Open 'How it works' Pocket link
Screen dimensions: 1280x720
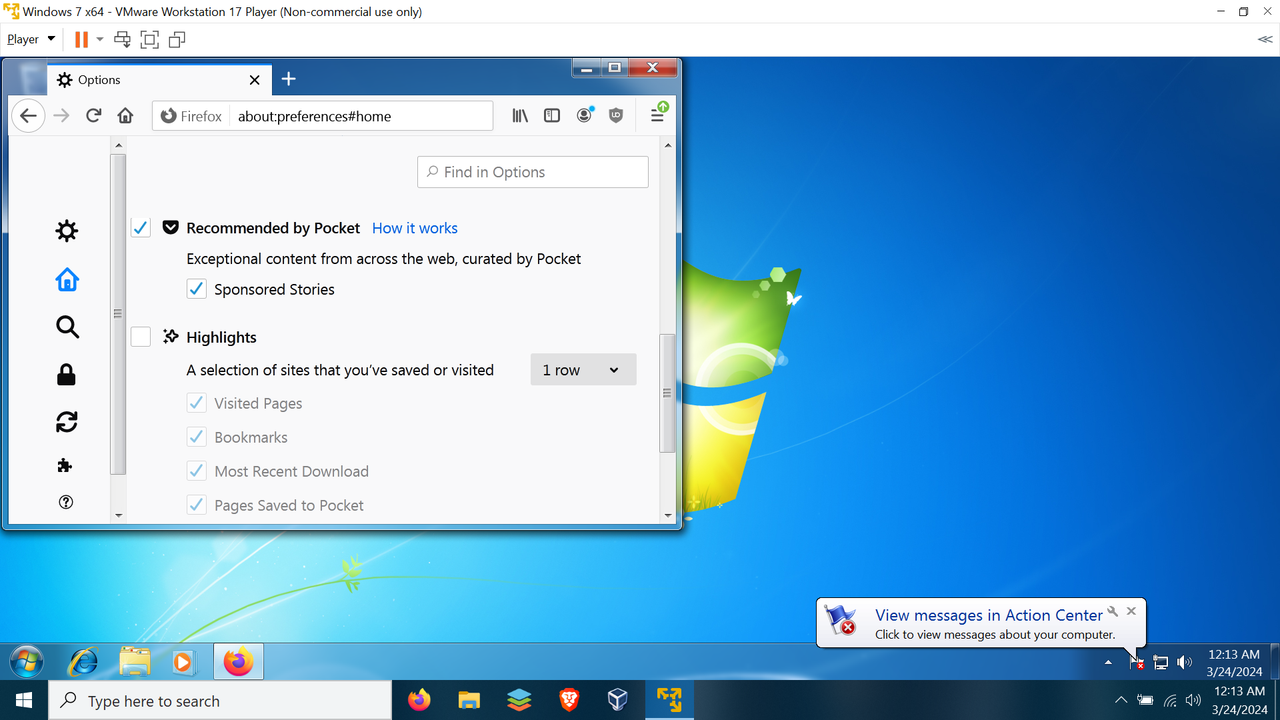click(x=415, y=228)
